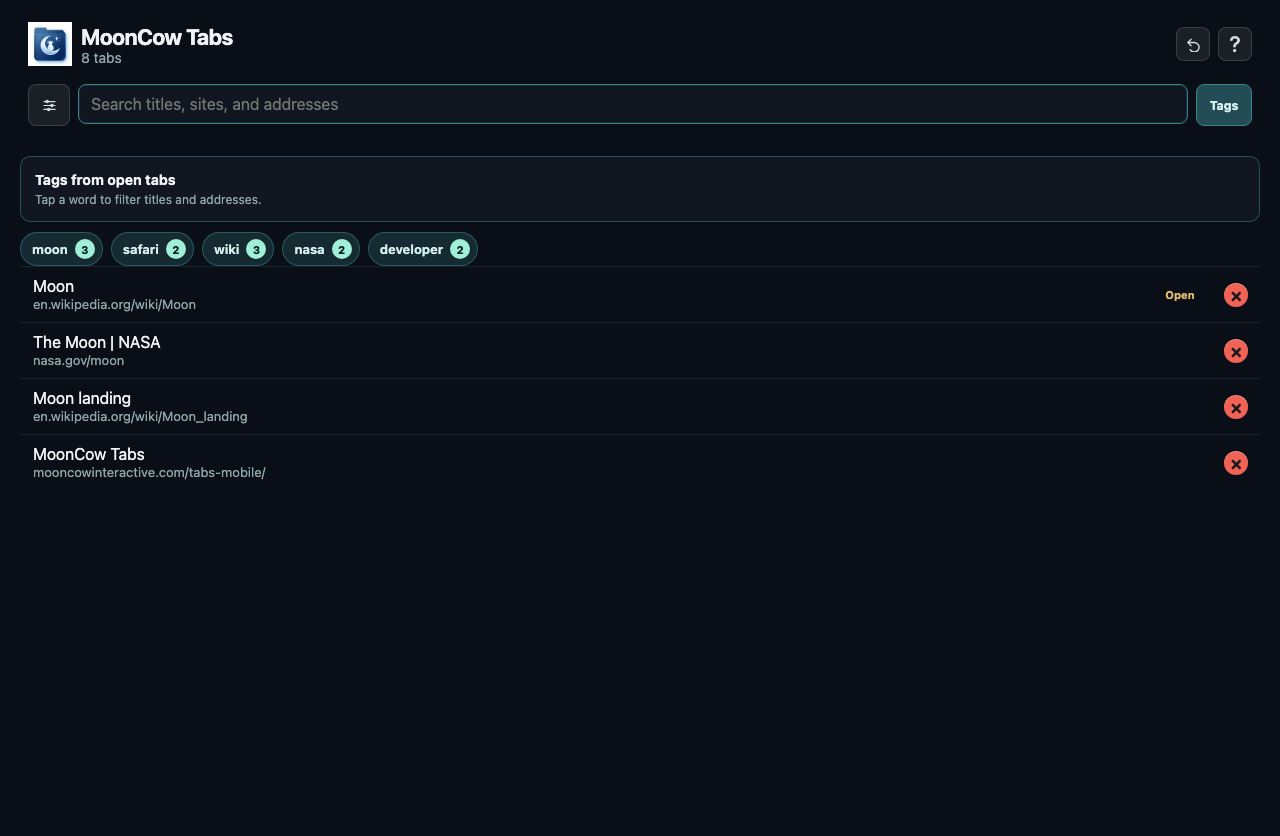
Task: Toggle the Tags panel button
Action: click(x=1224, y=105)
